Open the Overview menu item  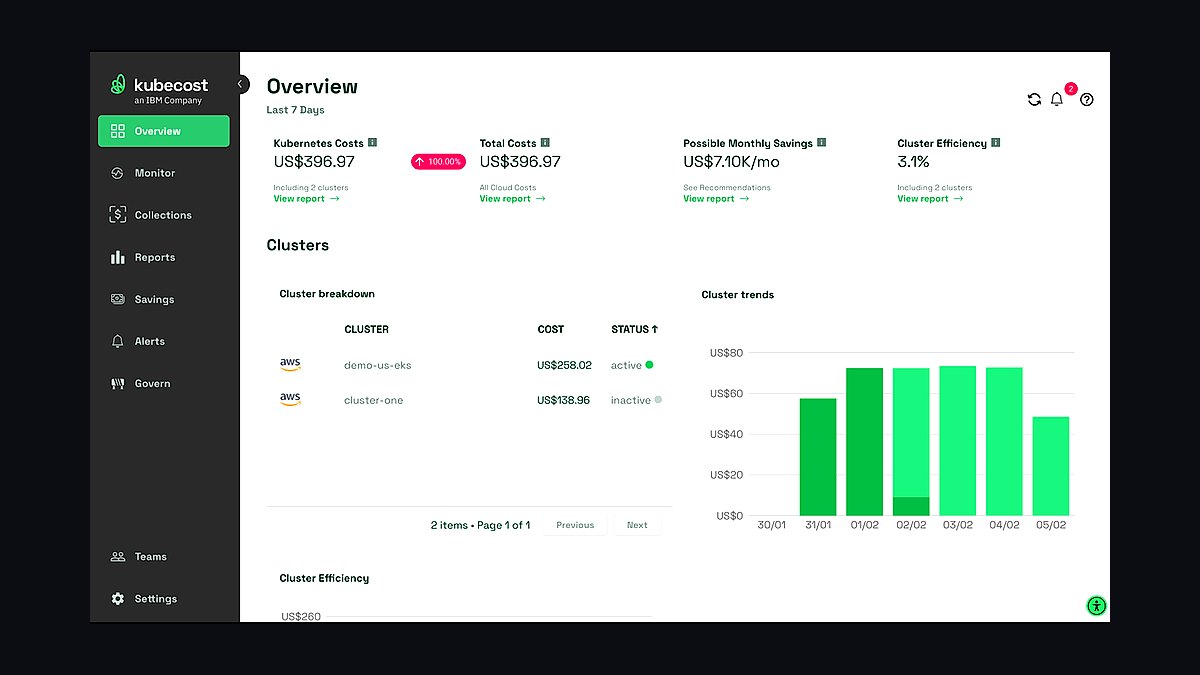(163, 131)
